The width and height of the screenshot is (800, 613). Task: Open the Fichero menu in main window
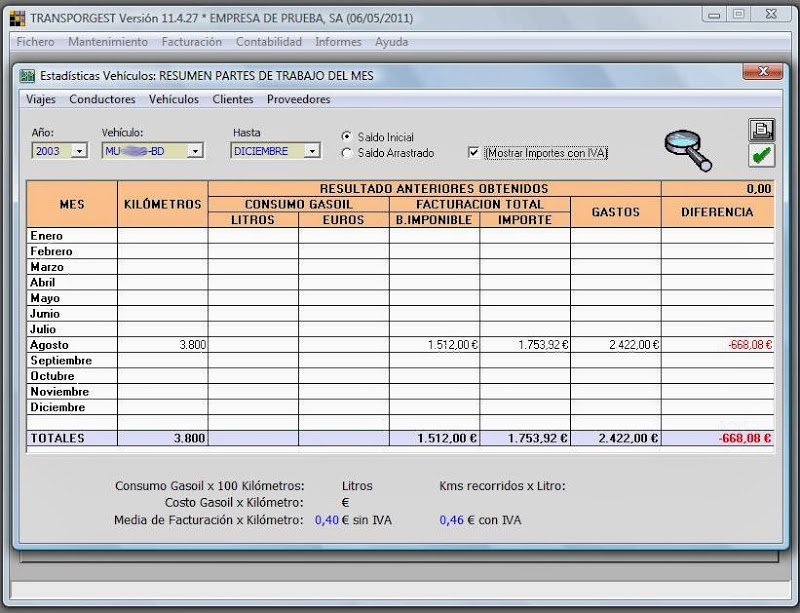coord(35,42)
